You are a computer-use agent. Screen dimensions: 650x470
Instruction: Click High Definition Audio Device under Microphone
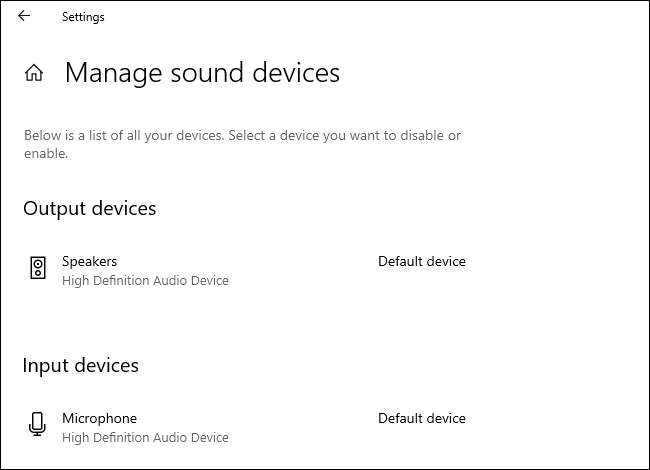click(145, 438)
